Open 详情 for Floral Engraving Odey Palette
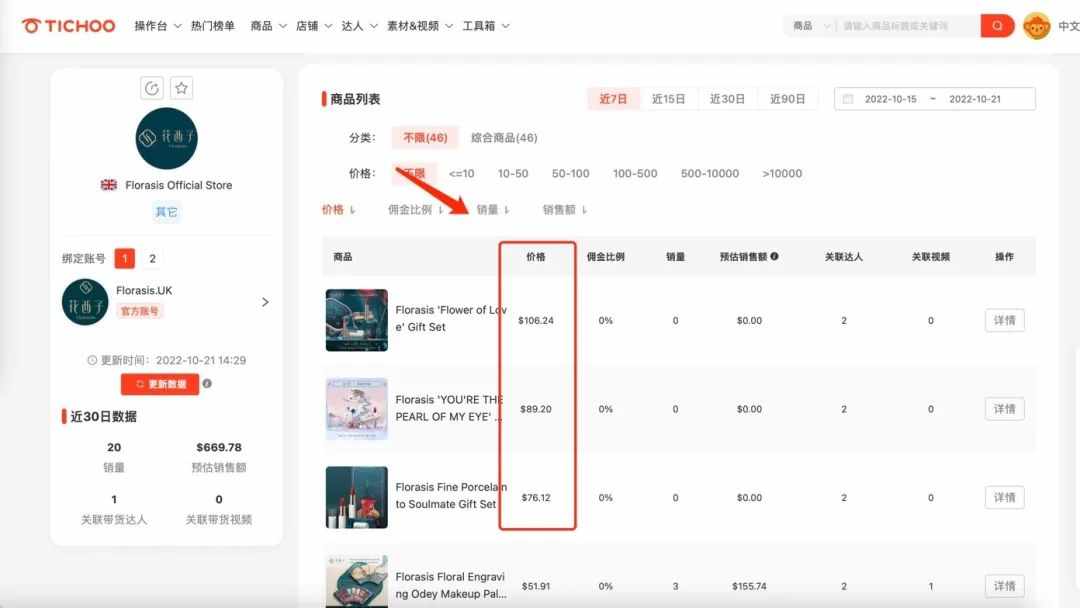The height and width of the screenshot is (608, 1080). pos(1004,586)
